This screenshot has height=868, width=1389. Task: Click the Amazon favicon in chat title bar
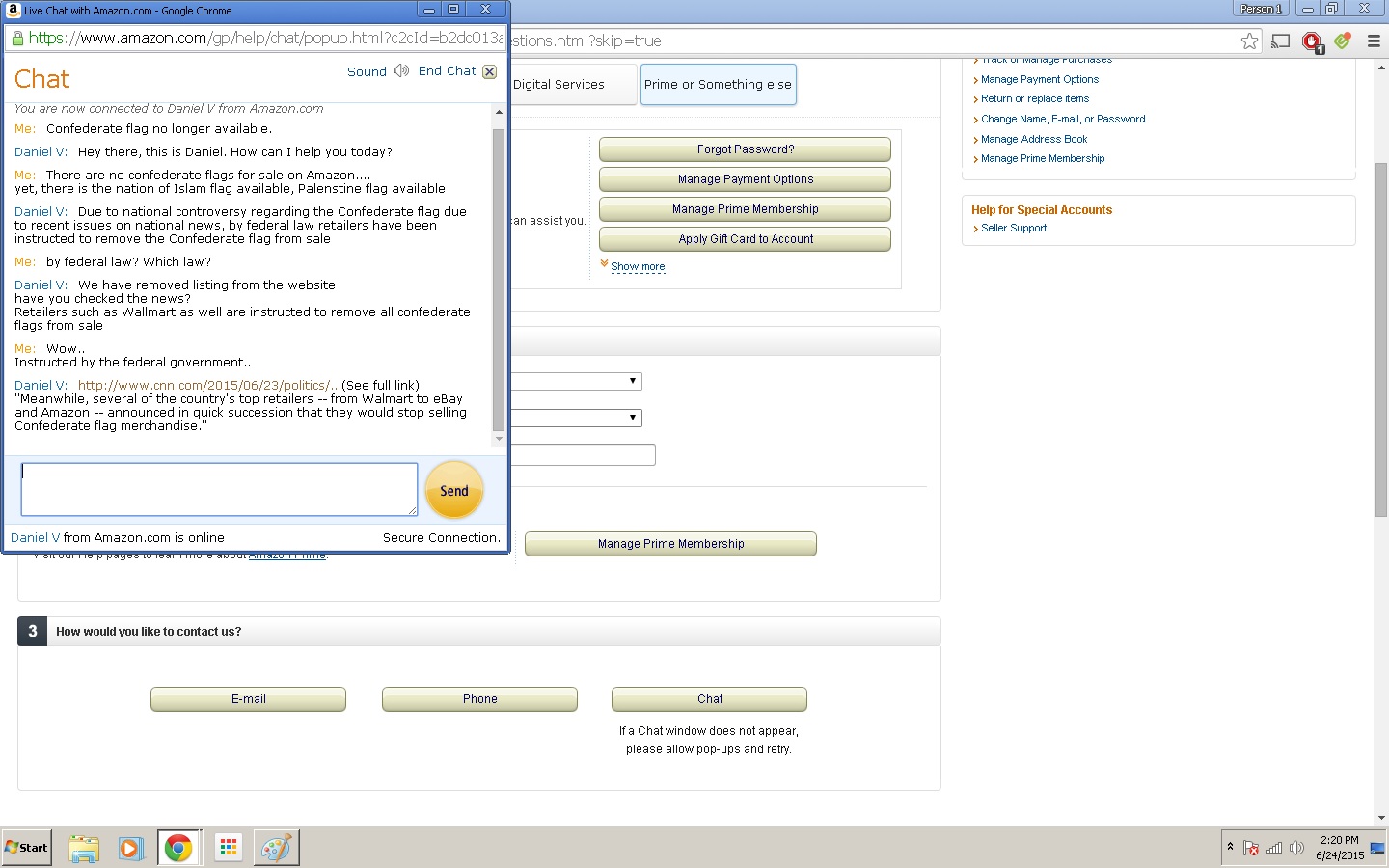click(13, 10)
